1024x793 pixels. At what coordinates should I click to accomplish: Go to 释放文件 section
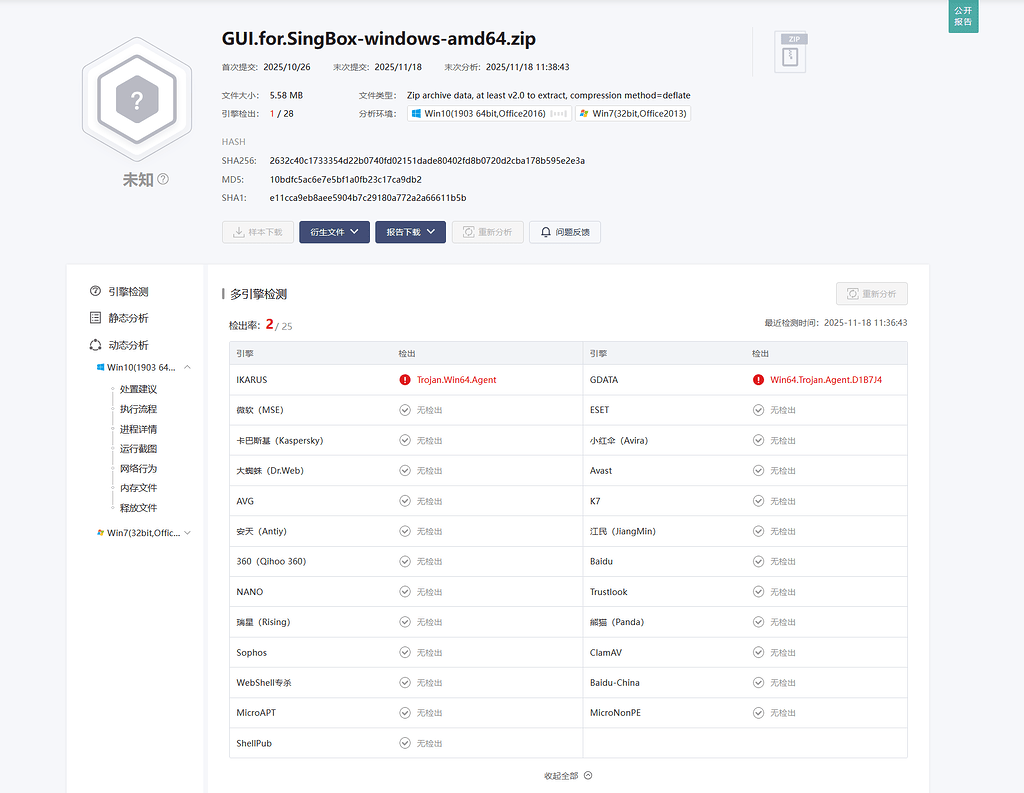coord(138,508)
